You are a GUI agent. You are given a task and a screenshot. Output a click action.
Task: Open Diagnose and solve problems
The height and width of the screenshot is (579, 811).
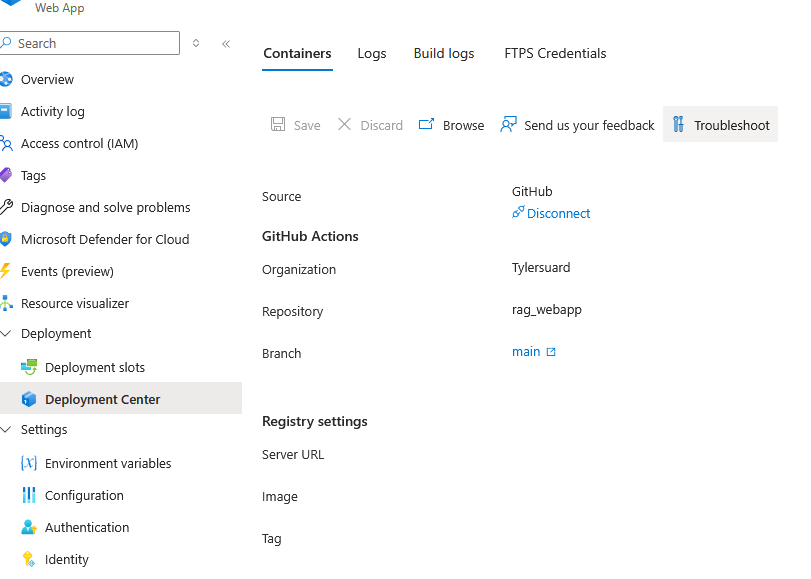(106, 207)
